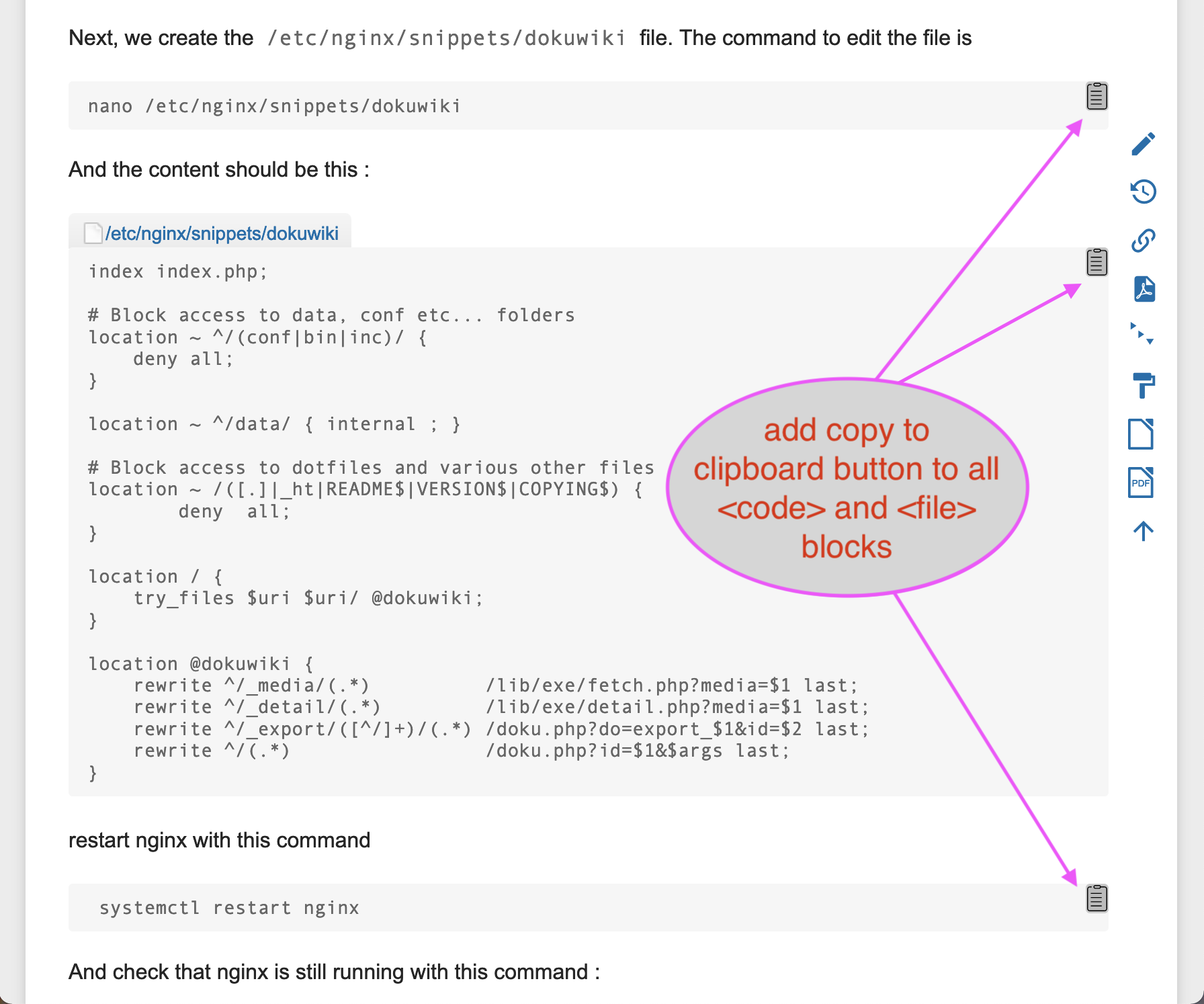Click the small file icon beside the filename
Screen dimensions: 1204x1004
[93, 233]
